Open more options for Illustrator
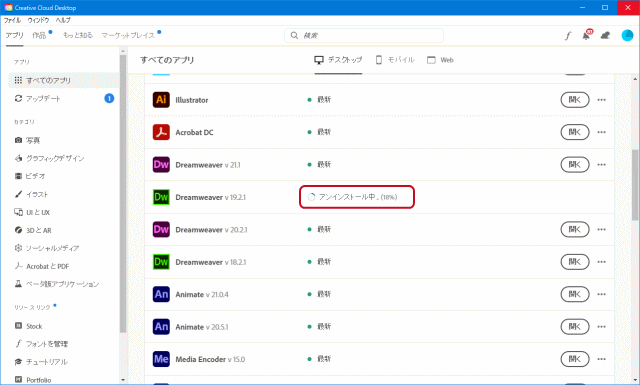This screenshot has width=640, height=385. pyautogui.click(x=602, y=100)
